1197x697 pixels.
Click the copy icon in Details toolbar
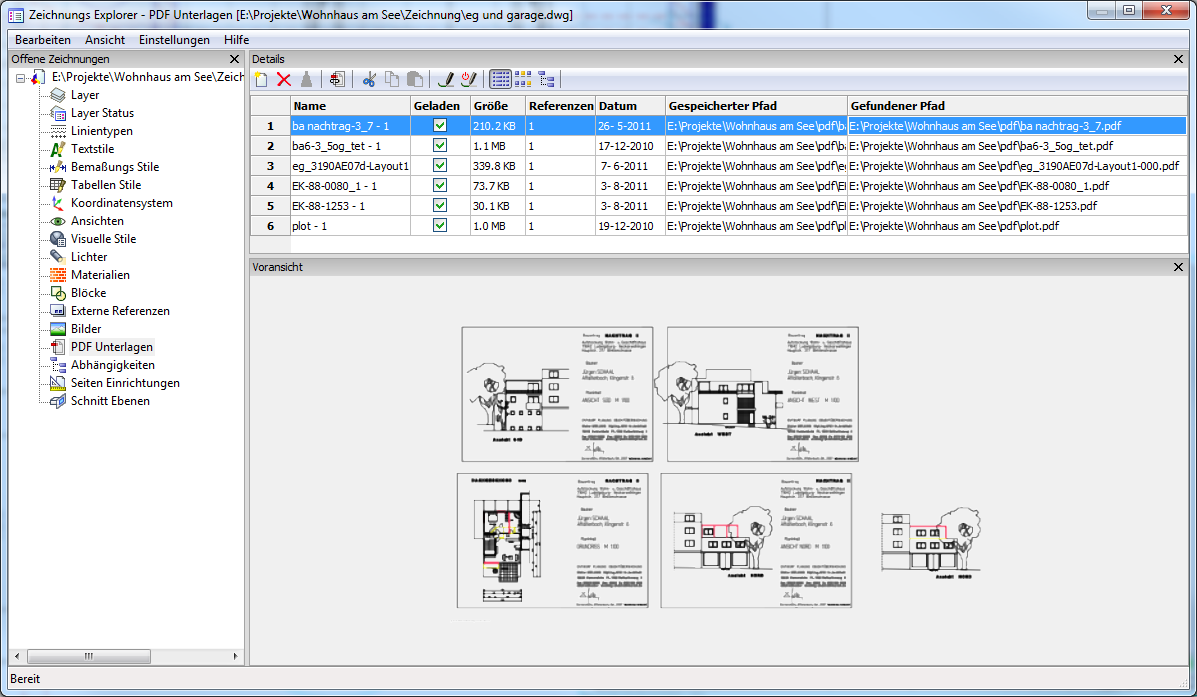click(x=392, y=79)
